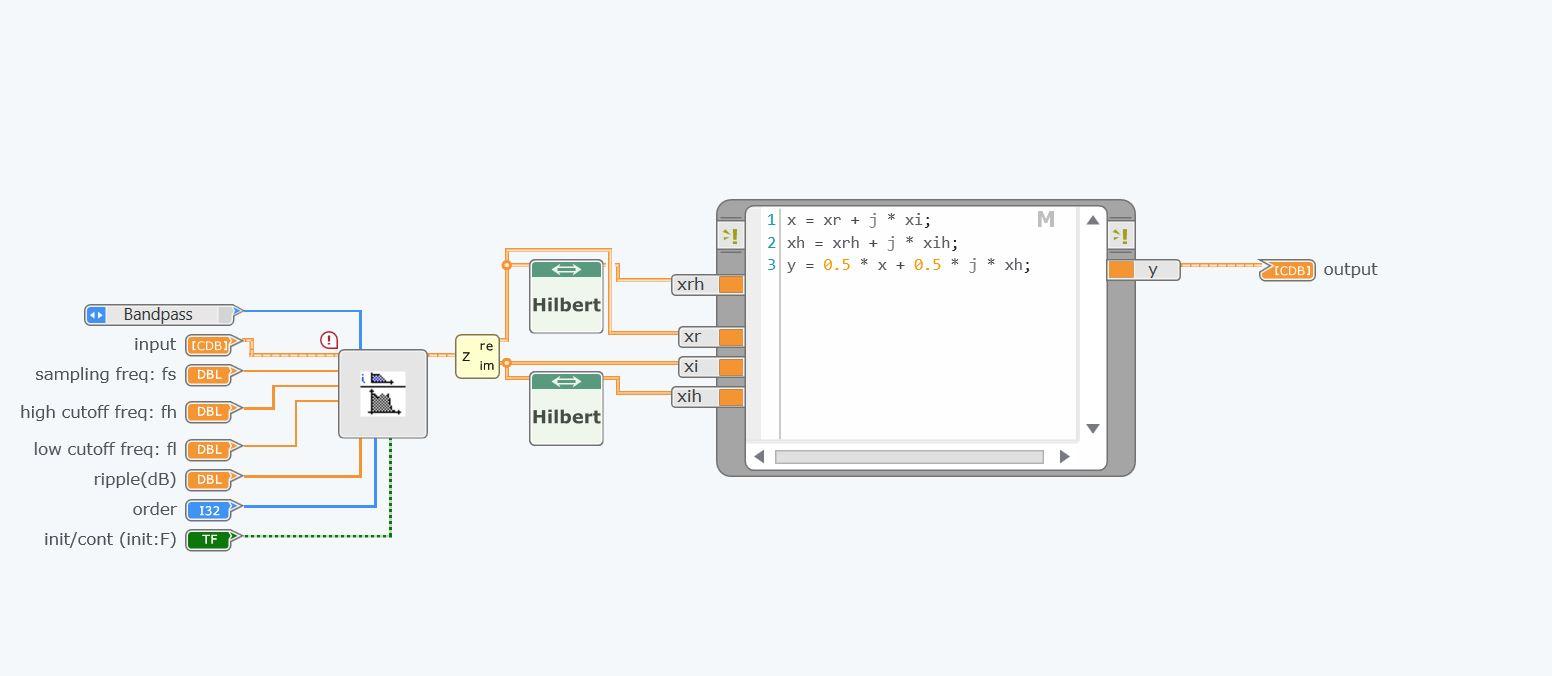Click the Bandpass enum selector arrows
This screenshot has width=1552, height=676.
pos(96,315)
